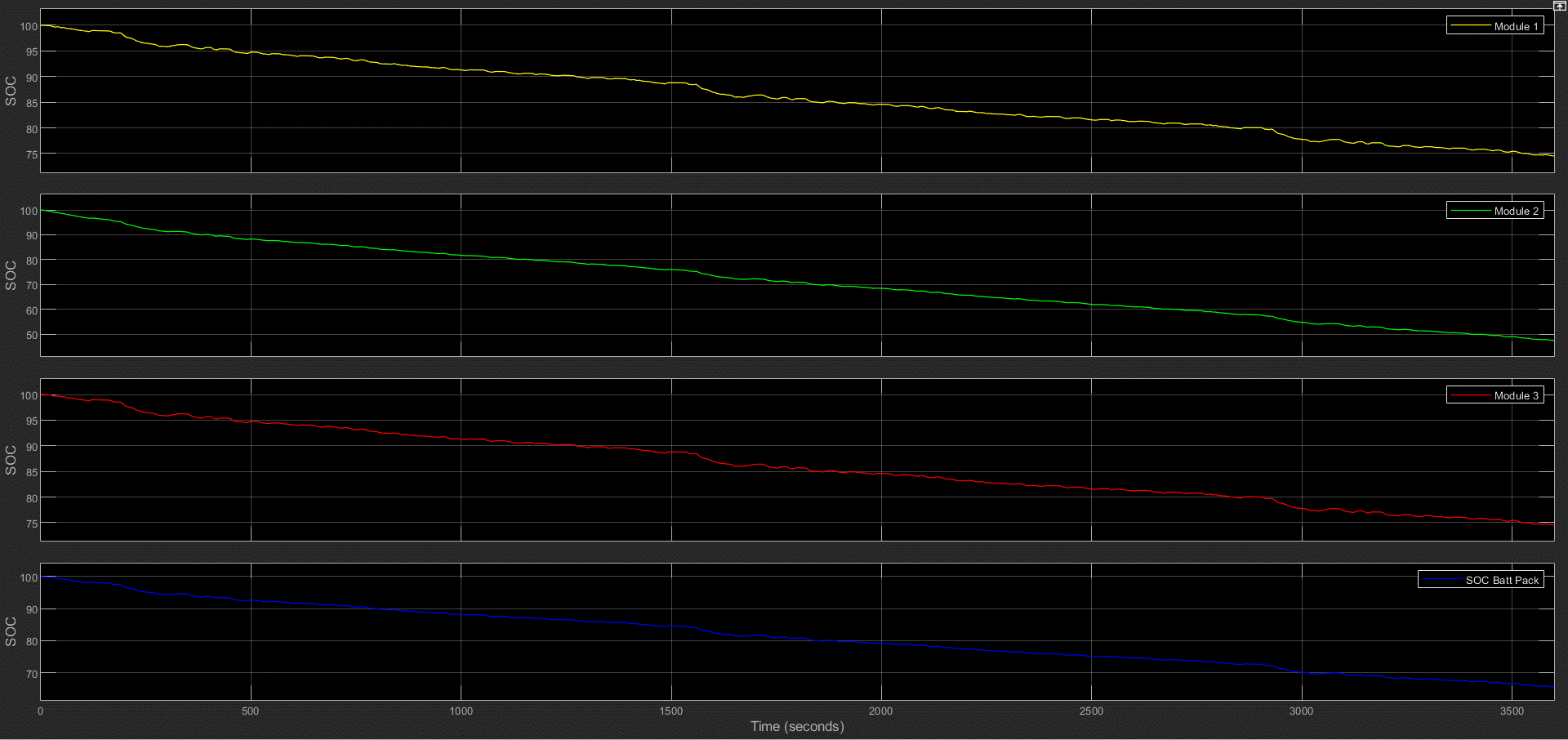Click the x-axis tick label 3500
Viewport: 1568px width, 740px height.
tap(1512, 711)
